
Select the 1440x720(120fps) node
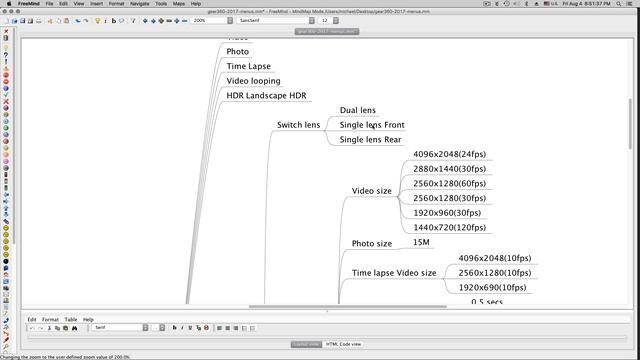449,227
